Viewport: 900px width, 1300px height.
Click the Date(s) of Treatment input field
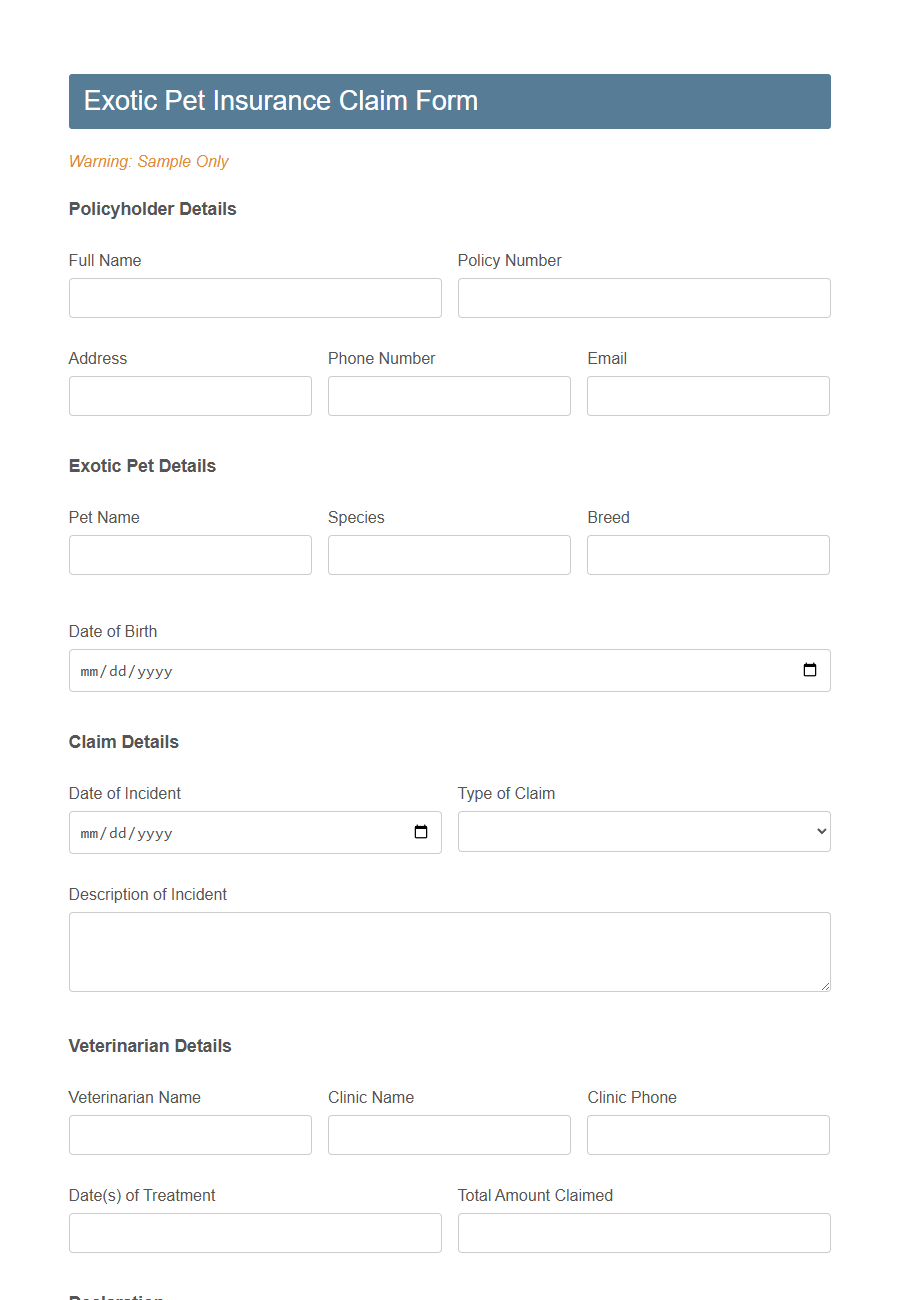[255, 1233]
